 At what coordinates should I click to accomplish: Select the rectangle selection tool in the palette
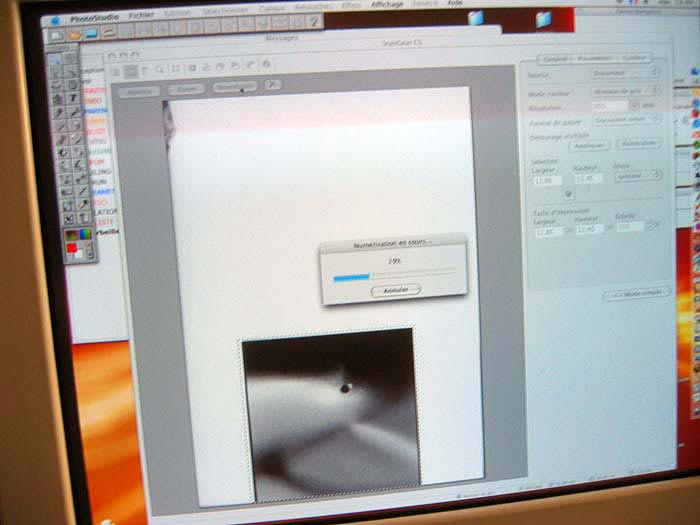[x=55, y=59]
